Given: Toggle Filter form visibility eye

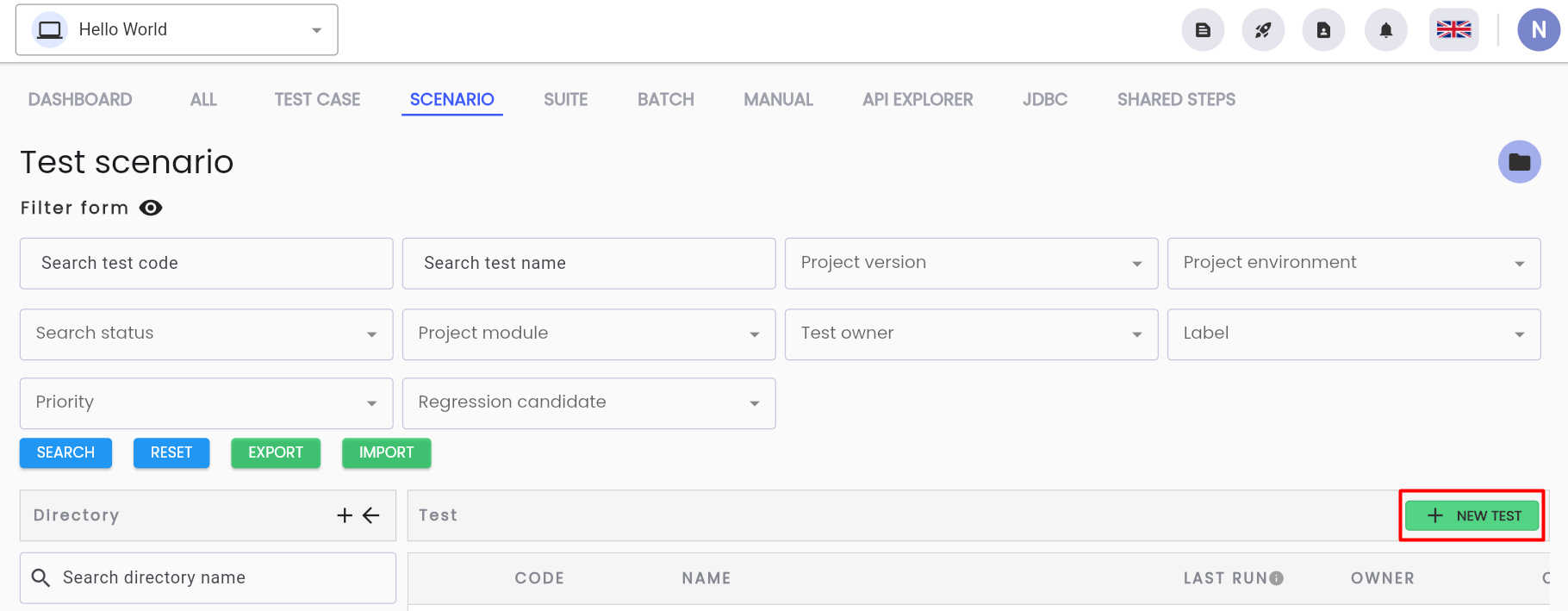Looking at the screenshot, I should [151, 208].
